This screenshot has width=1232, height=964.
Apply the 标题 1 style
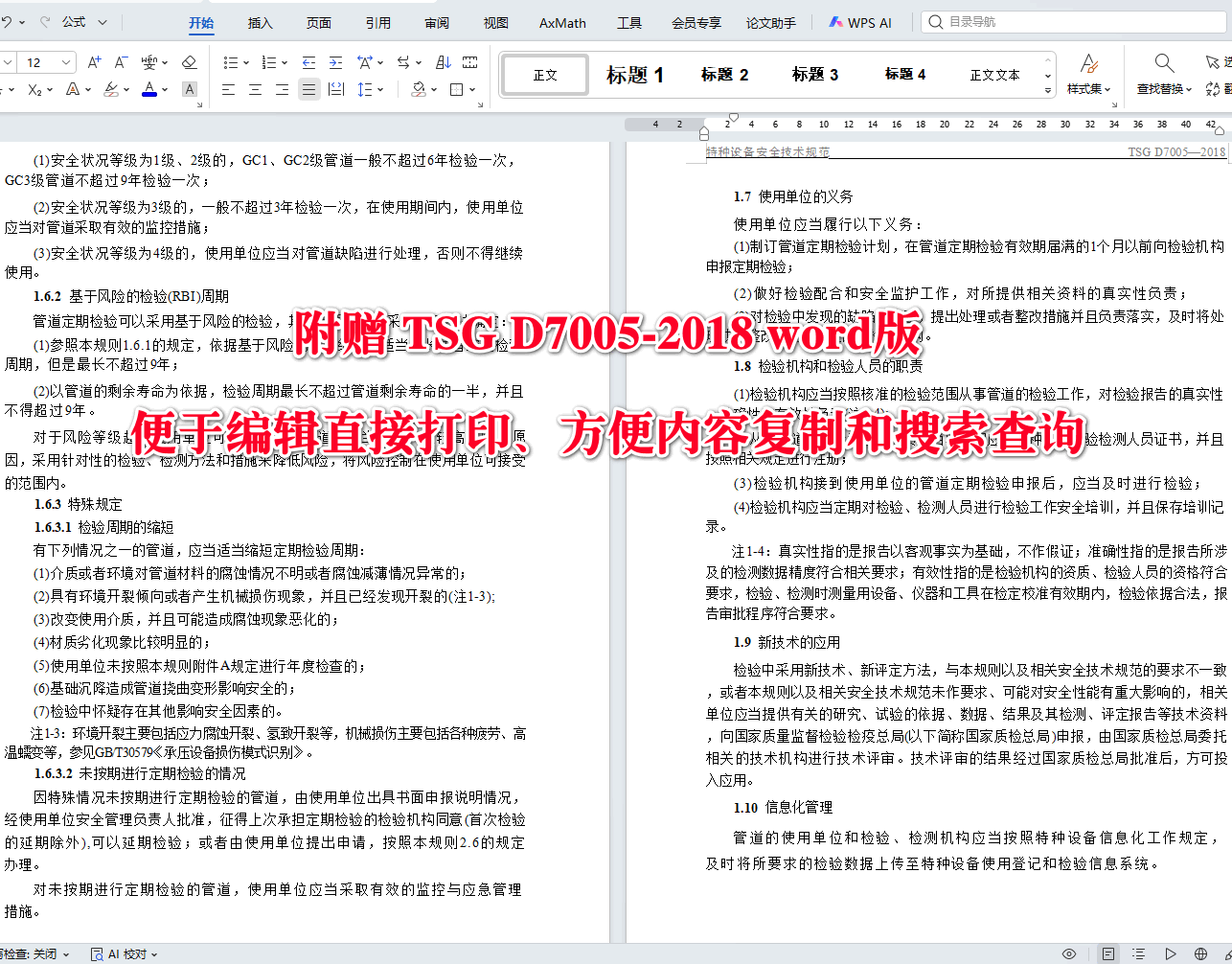tap(635, 74)
